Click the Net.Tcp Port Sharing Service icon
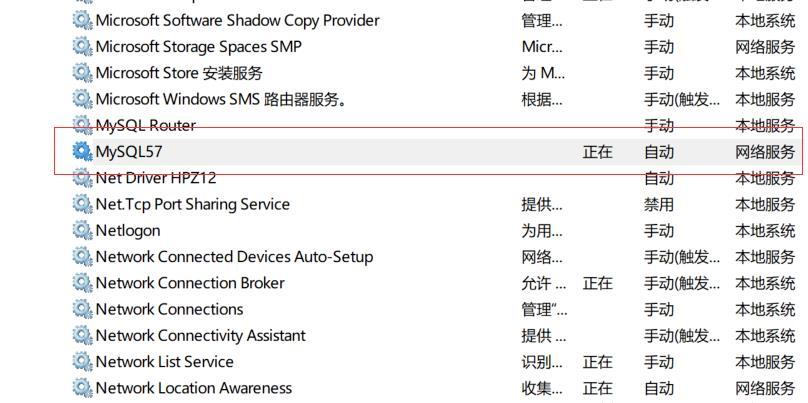 pyautogui.click(x=82, y=204)
